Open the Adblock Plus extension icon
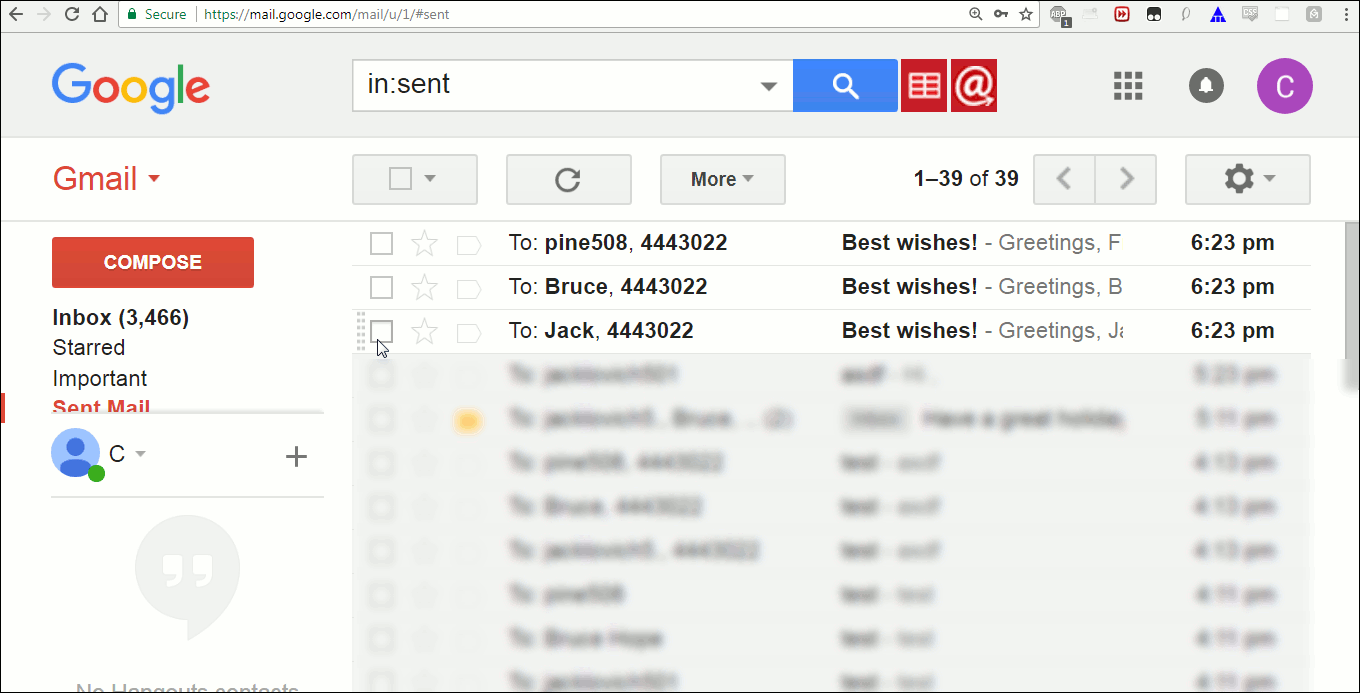The height and width of the screenshot is (693, 1360). tap(1058, 14)
